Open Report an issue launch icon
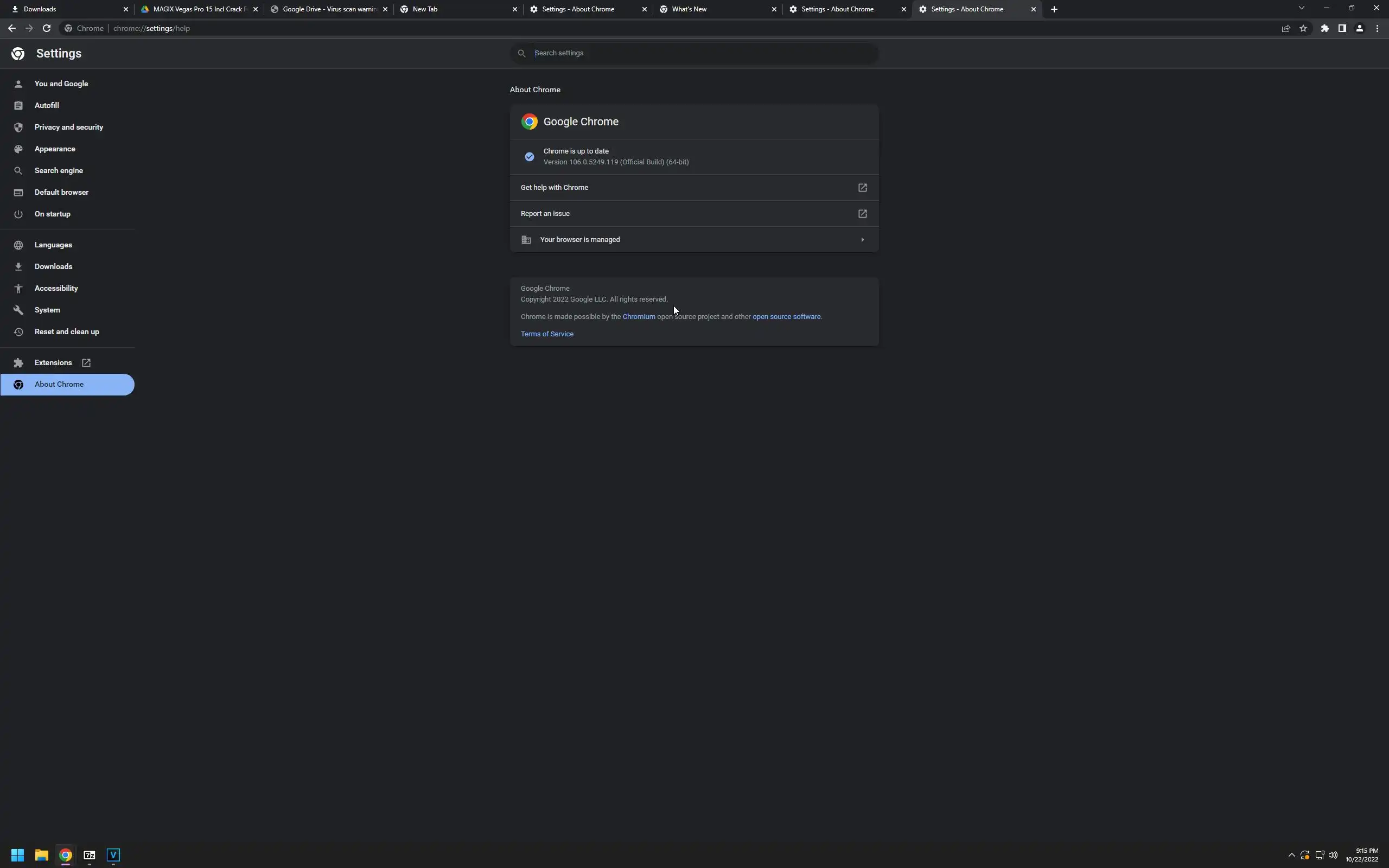1389x868 pixels. coord(862,214)
